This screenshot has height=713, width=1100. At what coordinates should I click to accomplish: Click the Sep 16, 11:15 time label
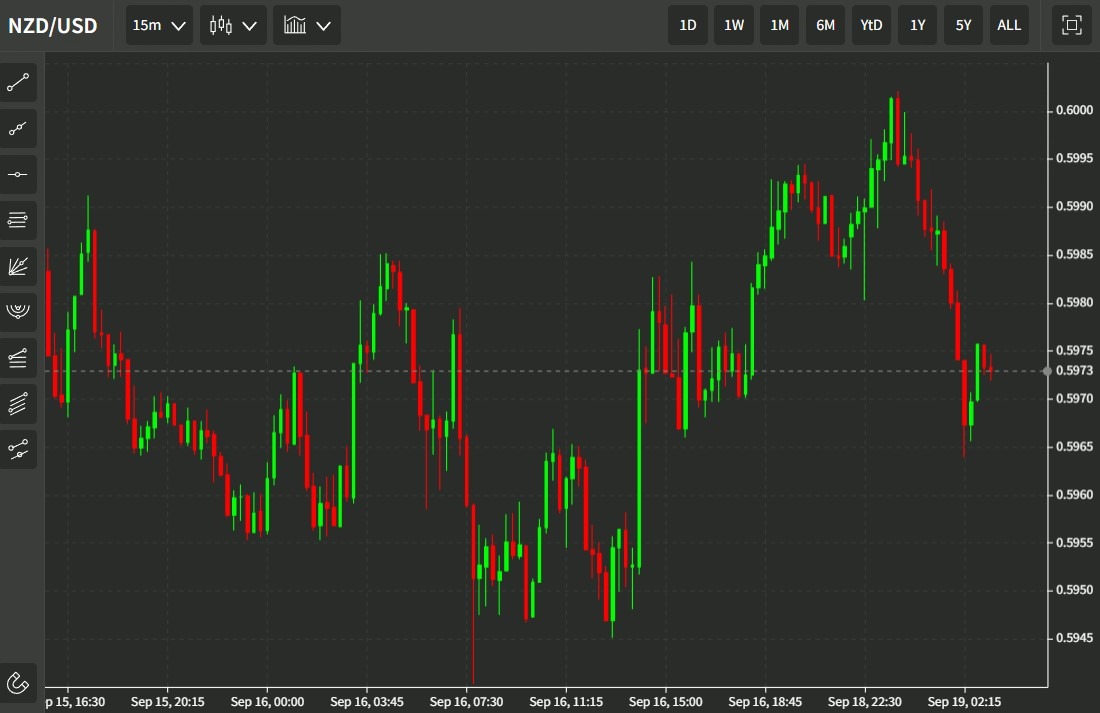[566, 702]
